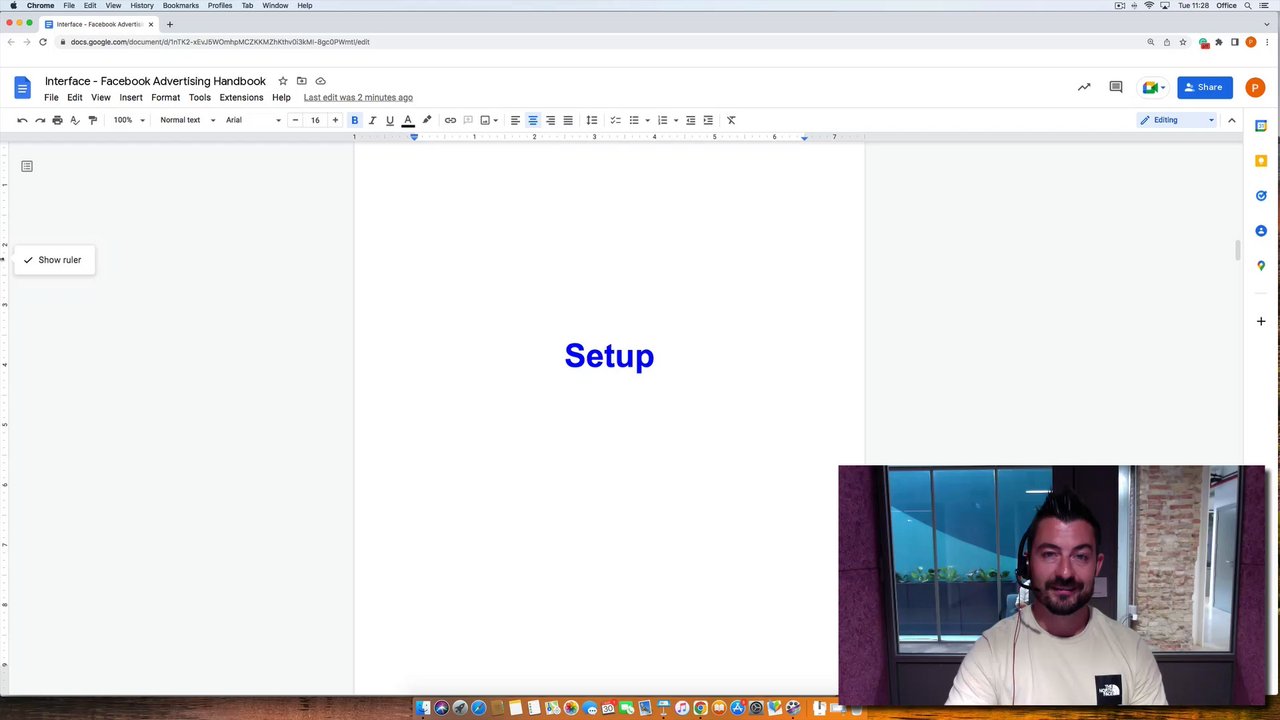Click the print icon
This screenshot has height=720, width=1280.
(x=57, y=120)
